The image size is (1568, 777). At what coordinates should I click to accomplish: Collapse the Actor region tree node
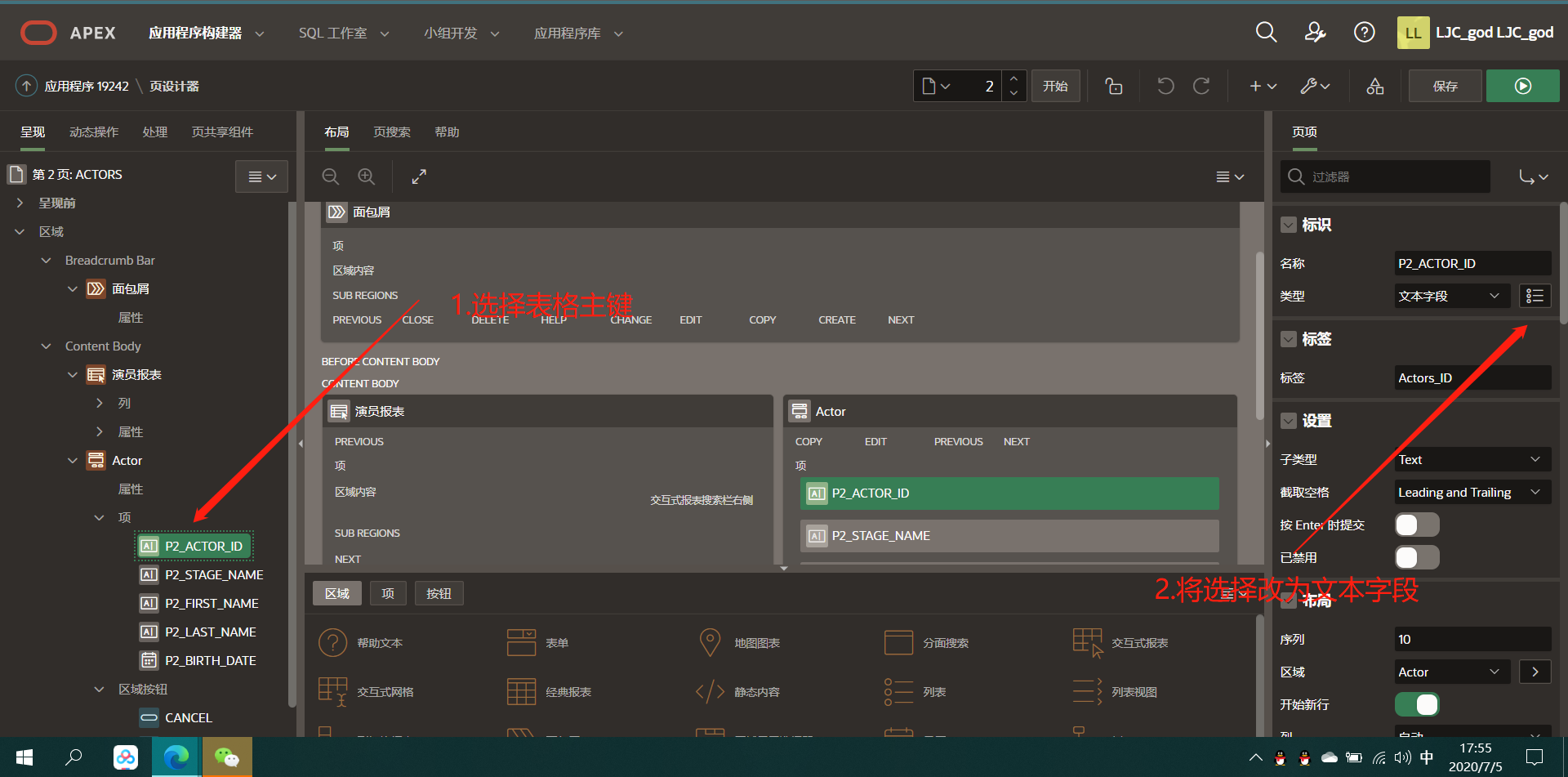(73, 461)
